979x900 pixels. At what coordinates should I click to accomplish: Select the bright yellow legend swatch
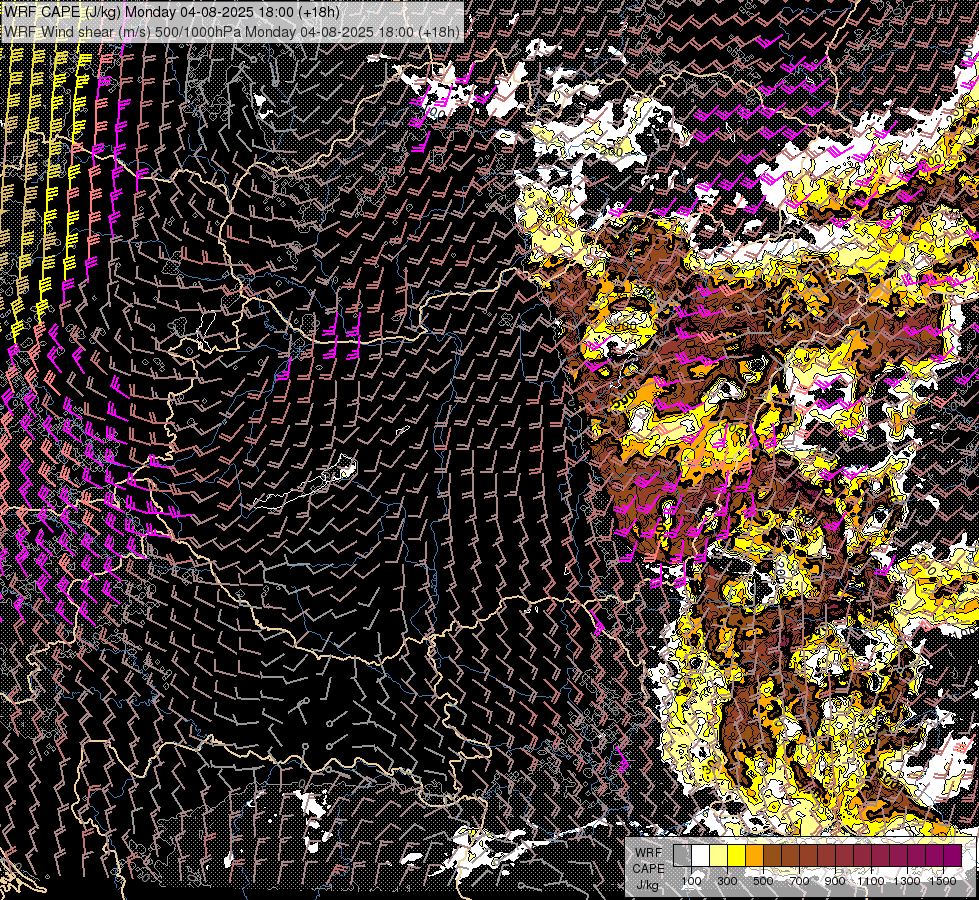point(737,855)
